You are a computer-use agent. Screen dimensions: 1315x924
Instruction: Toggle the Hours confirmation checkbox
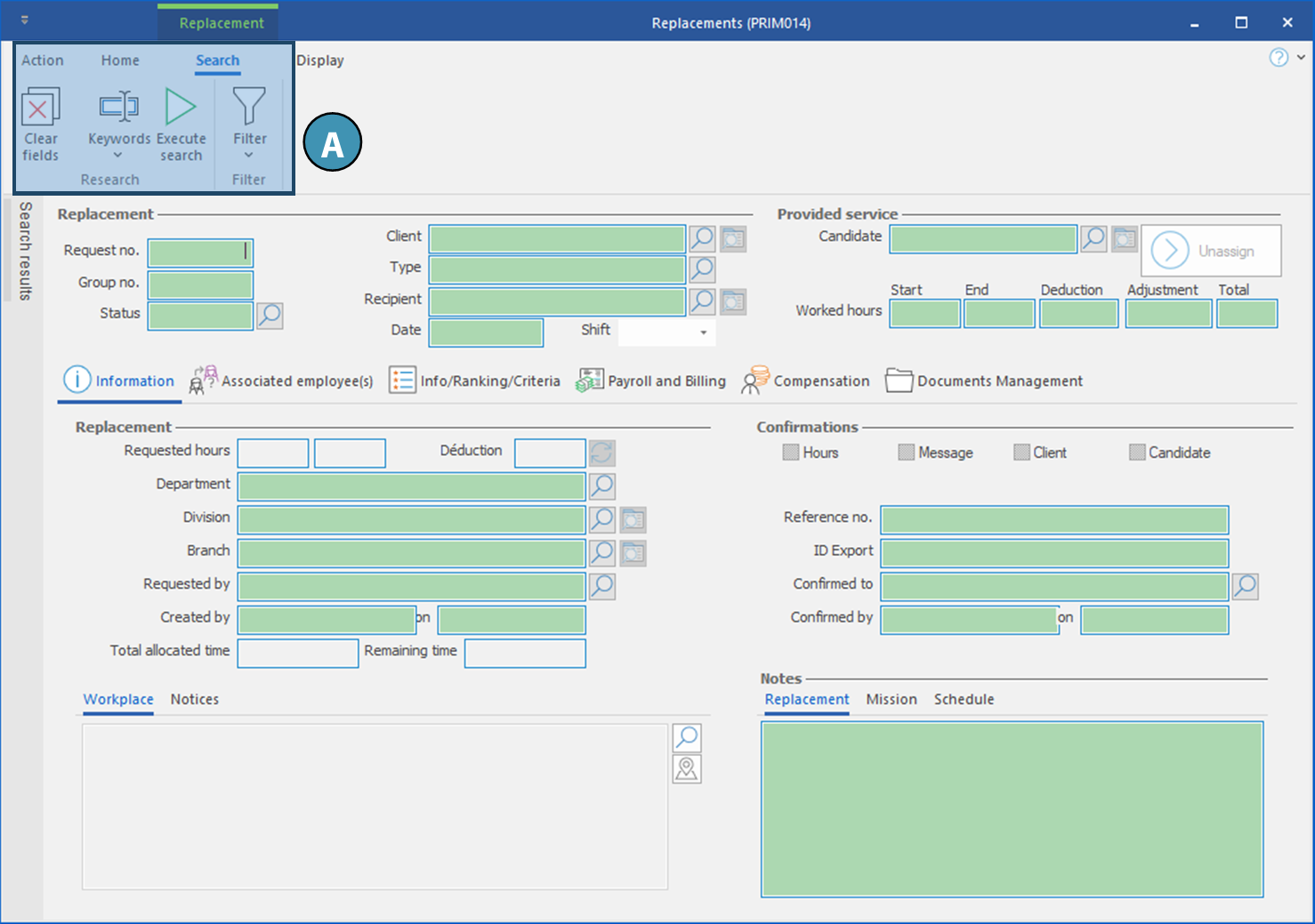(x=790, y=453)
